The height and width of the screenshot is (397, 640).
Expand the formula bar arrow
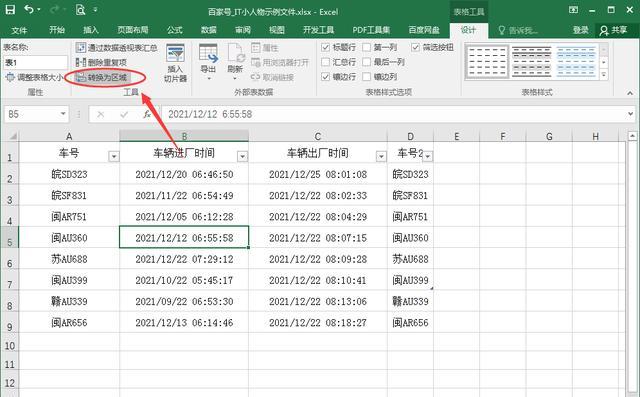[631, 114]
